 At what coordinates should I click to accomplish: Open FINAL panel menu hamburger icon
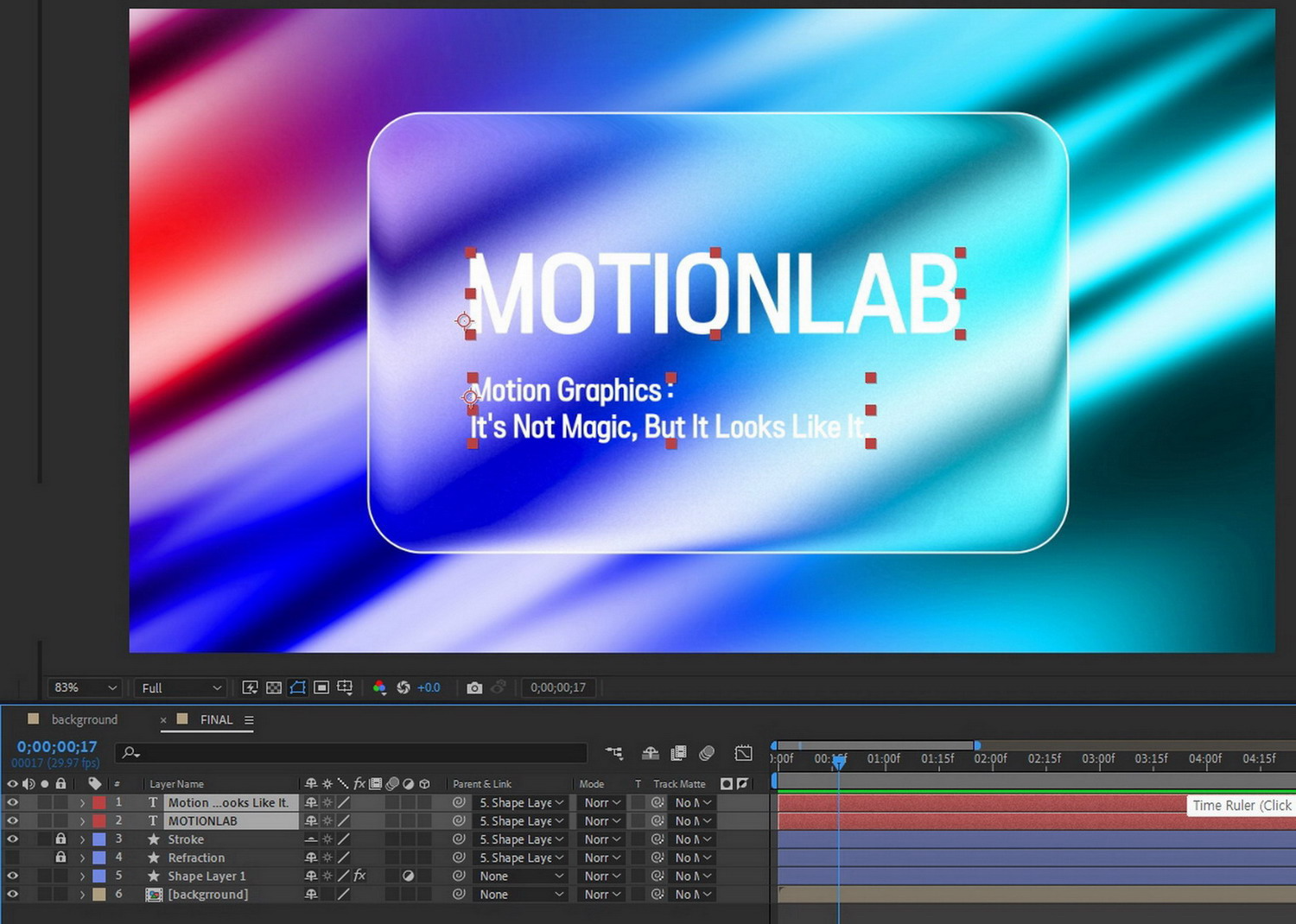[249, 720]
